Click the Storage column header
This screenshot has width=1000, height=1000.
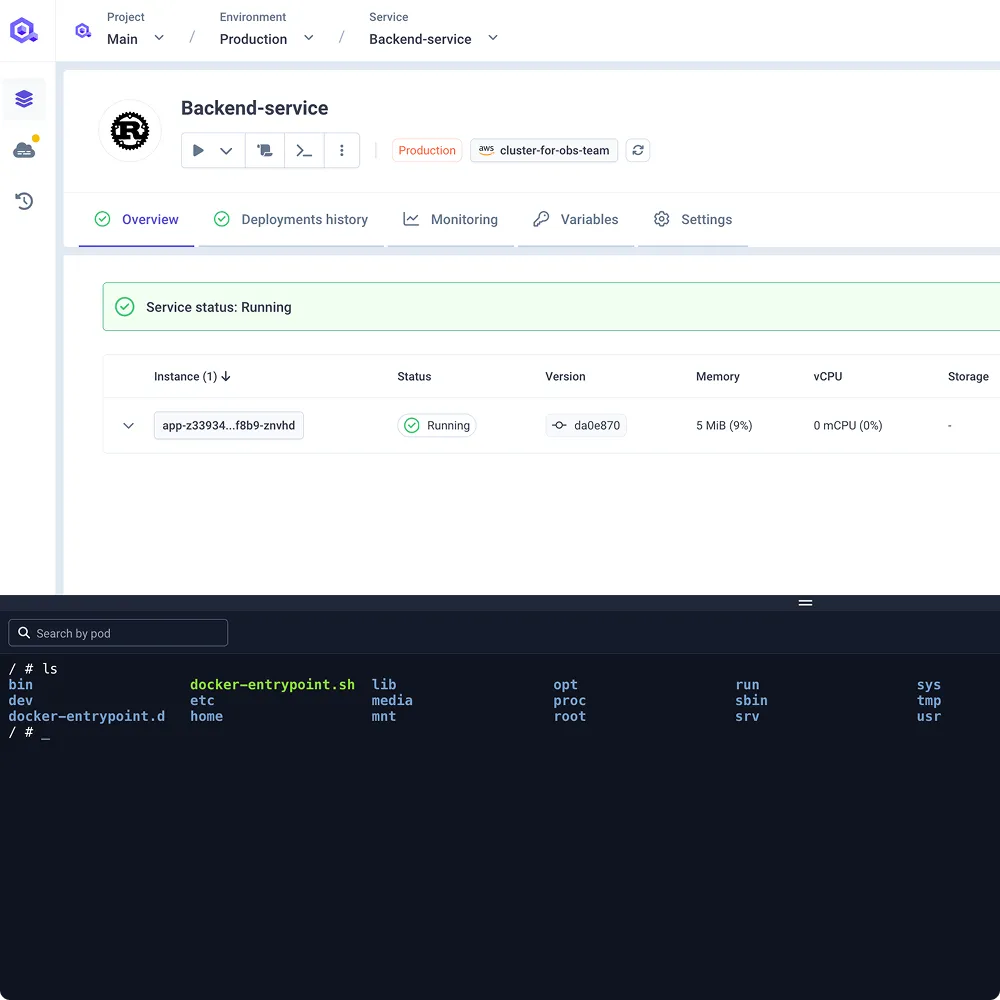point(968,376)
